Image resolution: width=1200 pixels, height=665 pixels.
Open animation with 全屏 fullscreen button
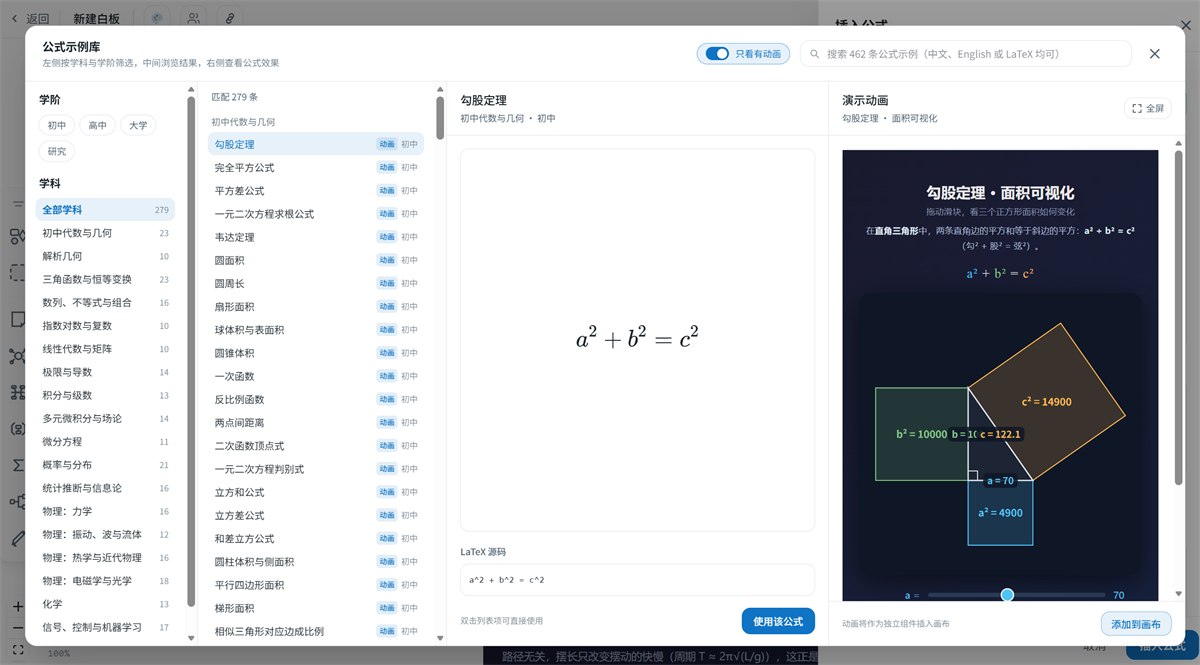[1148, 108]
